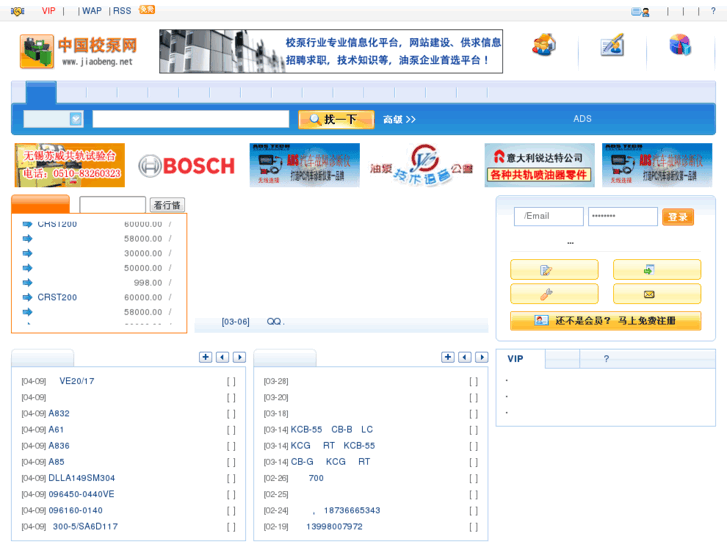Click the price lookup input field
727x545 pixels.
click(x=113, y=205)
